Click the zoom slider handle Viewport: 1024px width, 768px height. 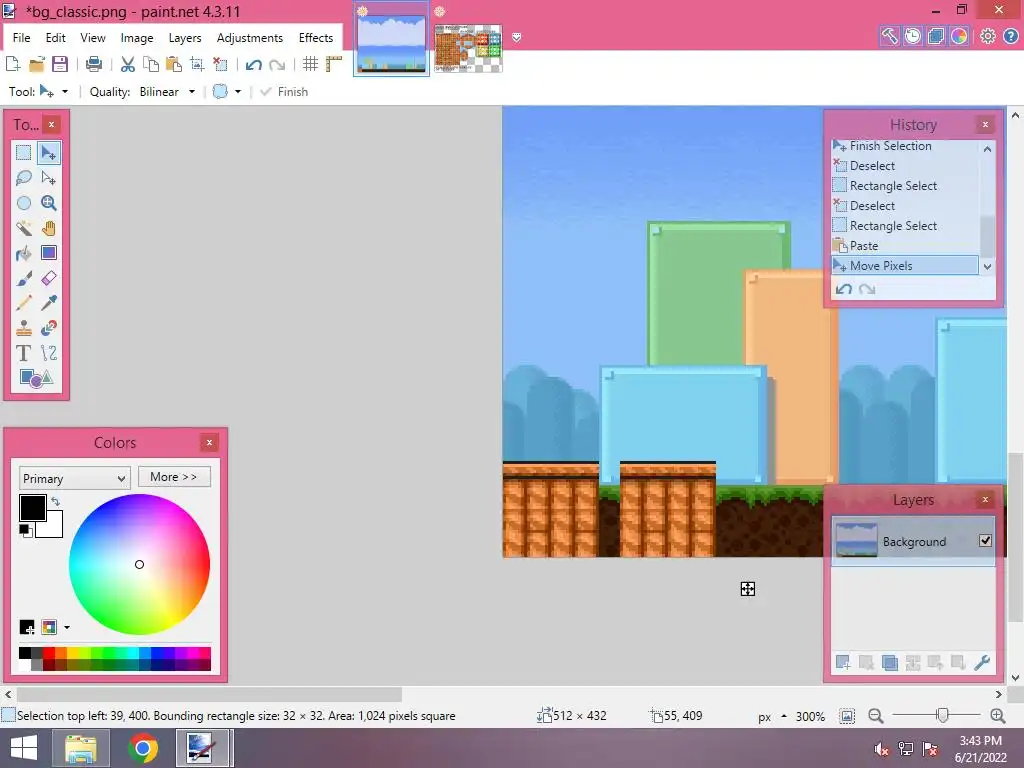click(942, 715)
